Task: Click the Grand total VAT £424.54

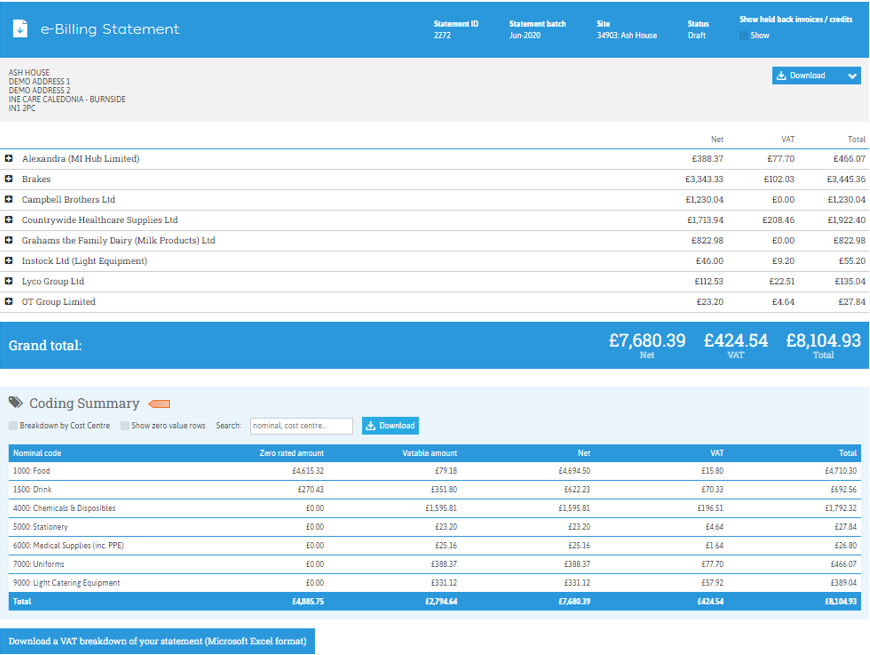Action: pos(736,340)
